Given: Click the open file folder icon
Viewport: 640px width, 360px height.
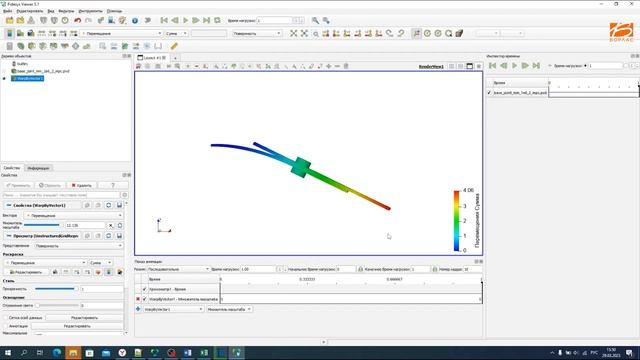Looking at the screenshot, I should pyautogui.click(x=9, y=20).
